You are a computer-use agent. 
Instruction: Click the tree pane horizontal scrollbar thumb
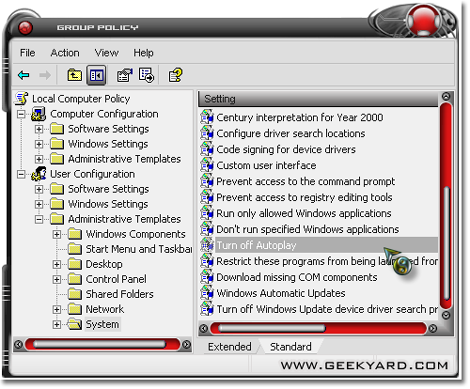(100, 344)
